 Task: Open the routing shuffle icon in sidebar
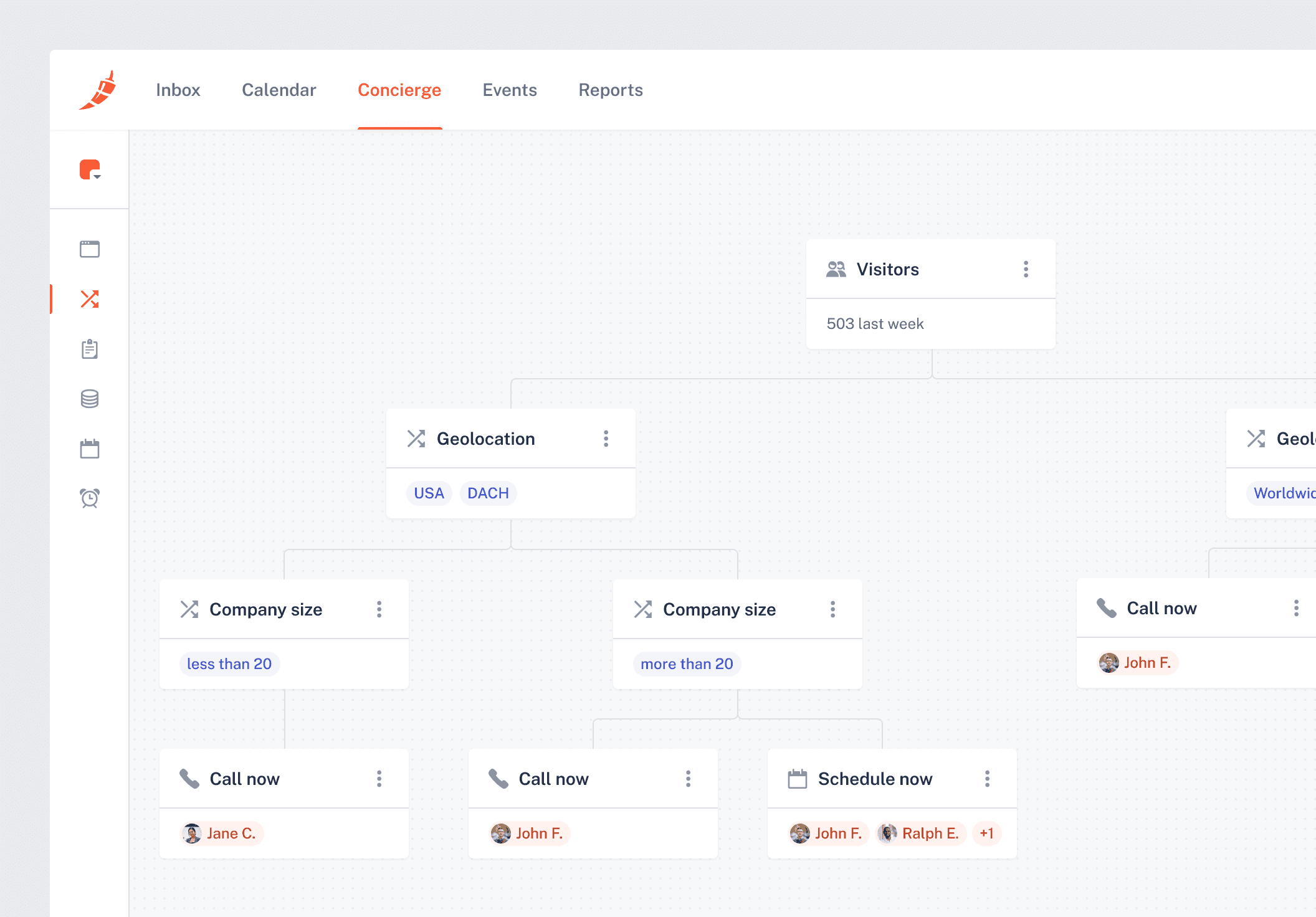point(90,299)
